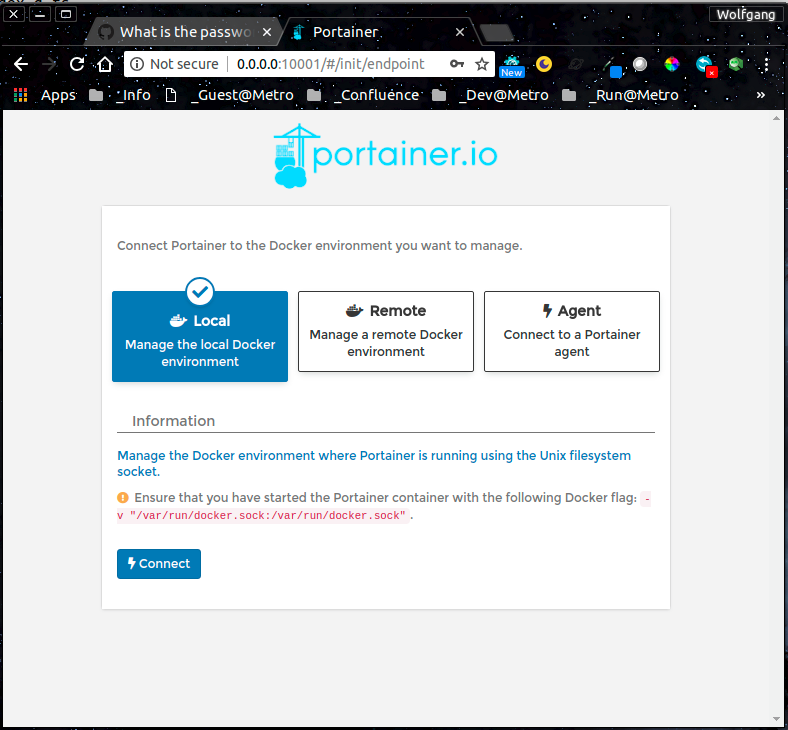This screenshot has height=730, width=788.
Task: Maximize the browser window
Action: click(x=66, y=14)
